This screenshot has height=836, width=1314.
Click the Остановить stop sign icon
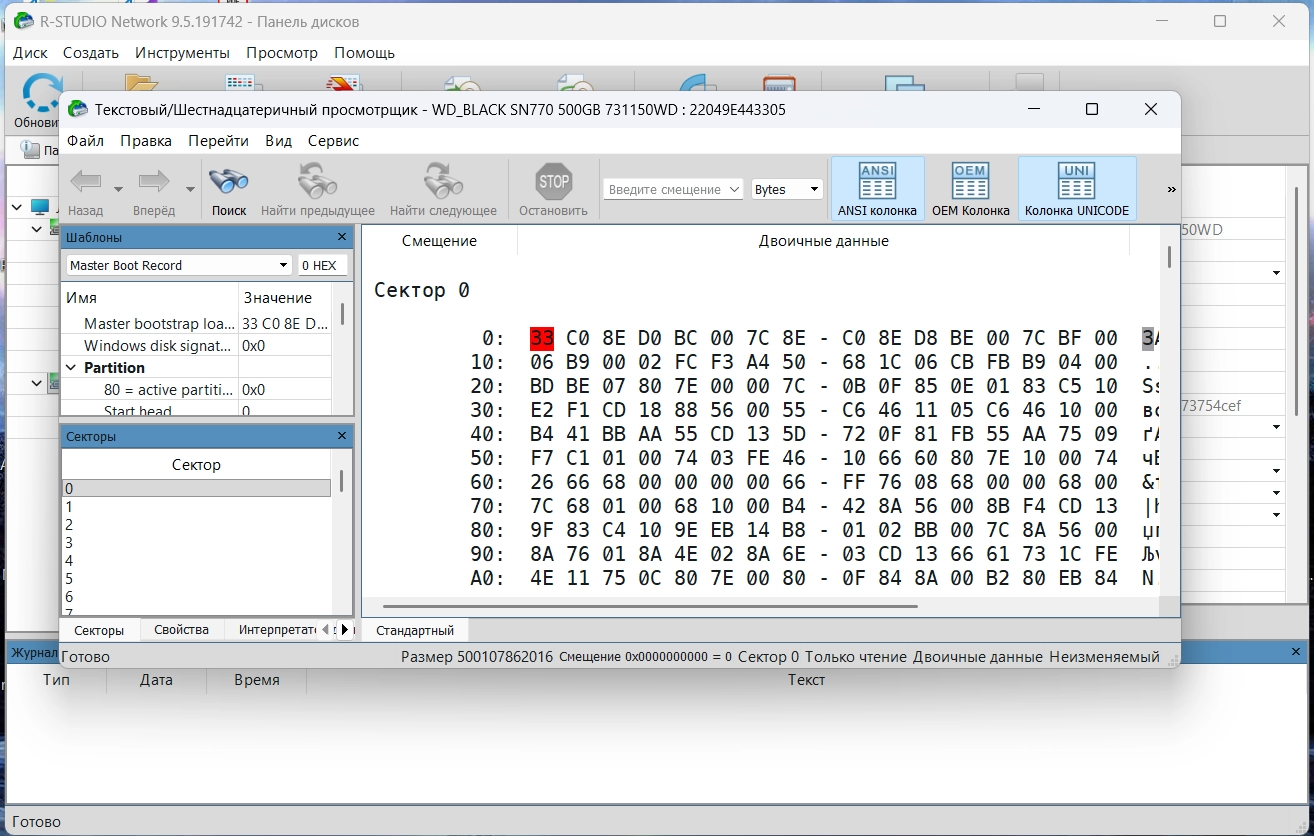click(x=554, y=181)
